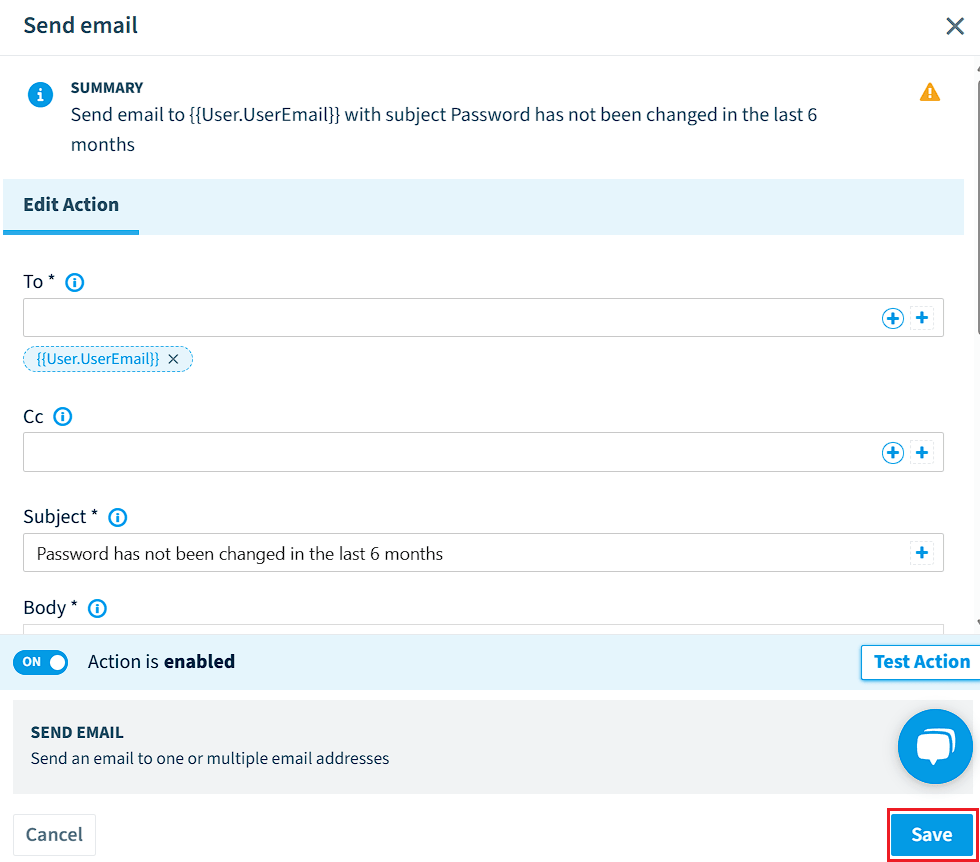Image resolution: width=980 pixels, height=862 pixels.
Task: Click the circled plus icon in Cc field
Action: (x=892, y=453)
